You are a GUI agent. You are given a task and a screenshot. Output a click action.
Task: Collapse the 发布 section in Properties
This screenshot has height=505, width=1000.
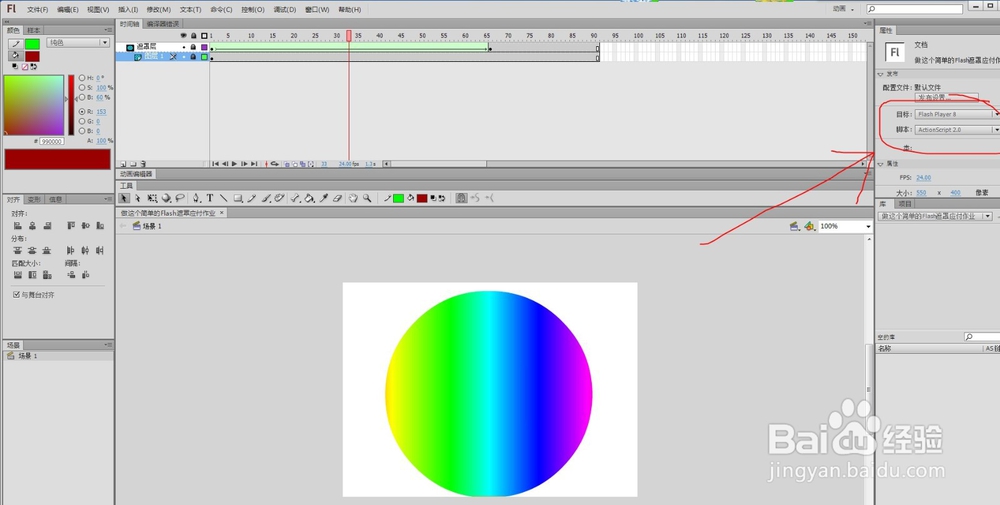(881, 74)
